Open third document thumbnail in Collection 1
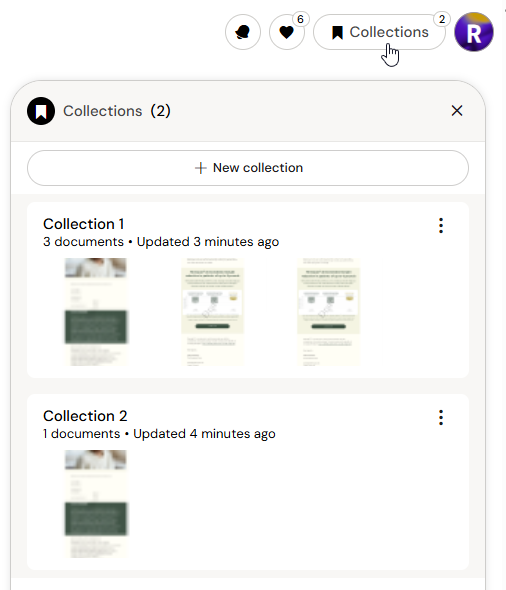Image resolution: width=506 pixels, height=590 pixels. pyautogui.click(x=328, y=312)
